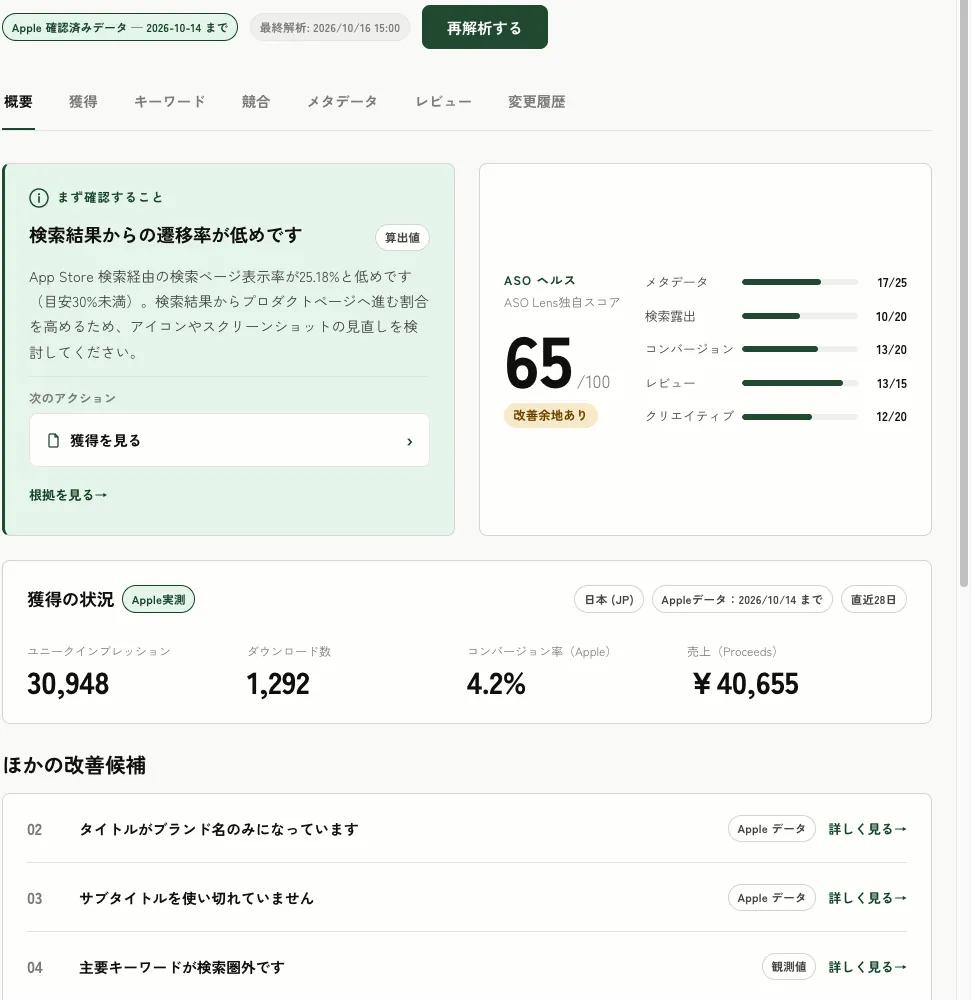
Task: Click the proceeds value ¥40,655
Action: 745,684
